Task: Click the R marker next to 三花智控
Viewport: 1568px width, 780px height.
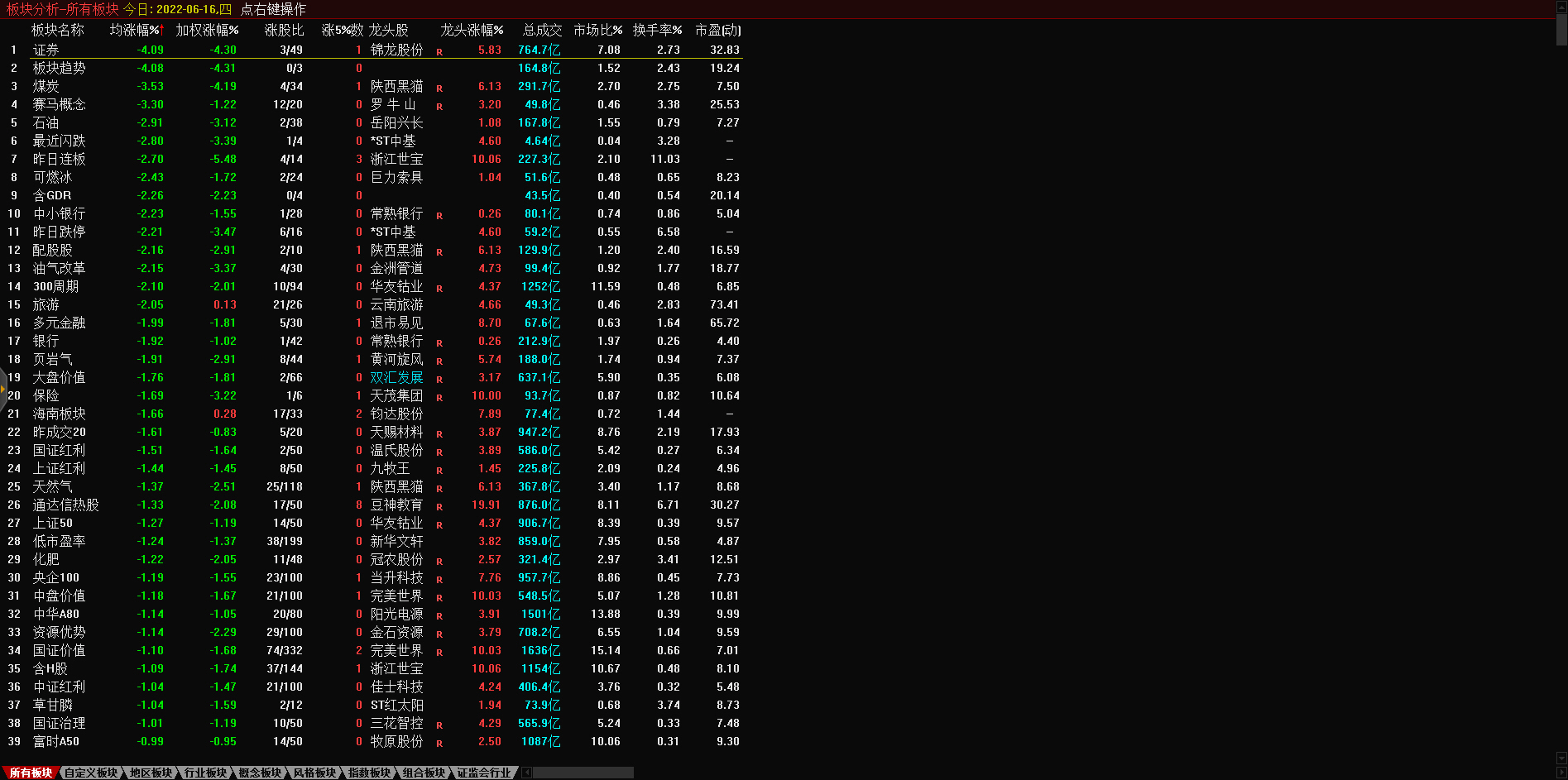Action: coord(439,725)
